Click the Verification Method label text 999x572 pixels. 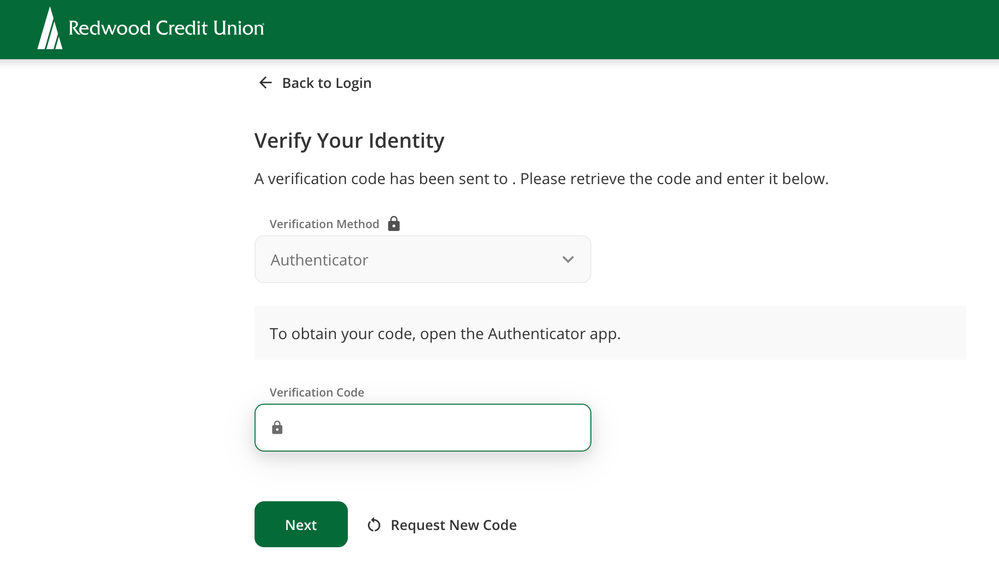click(x=324, y=224)
